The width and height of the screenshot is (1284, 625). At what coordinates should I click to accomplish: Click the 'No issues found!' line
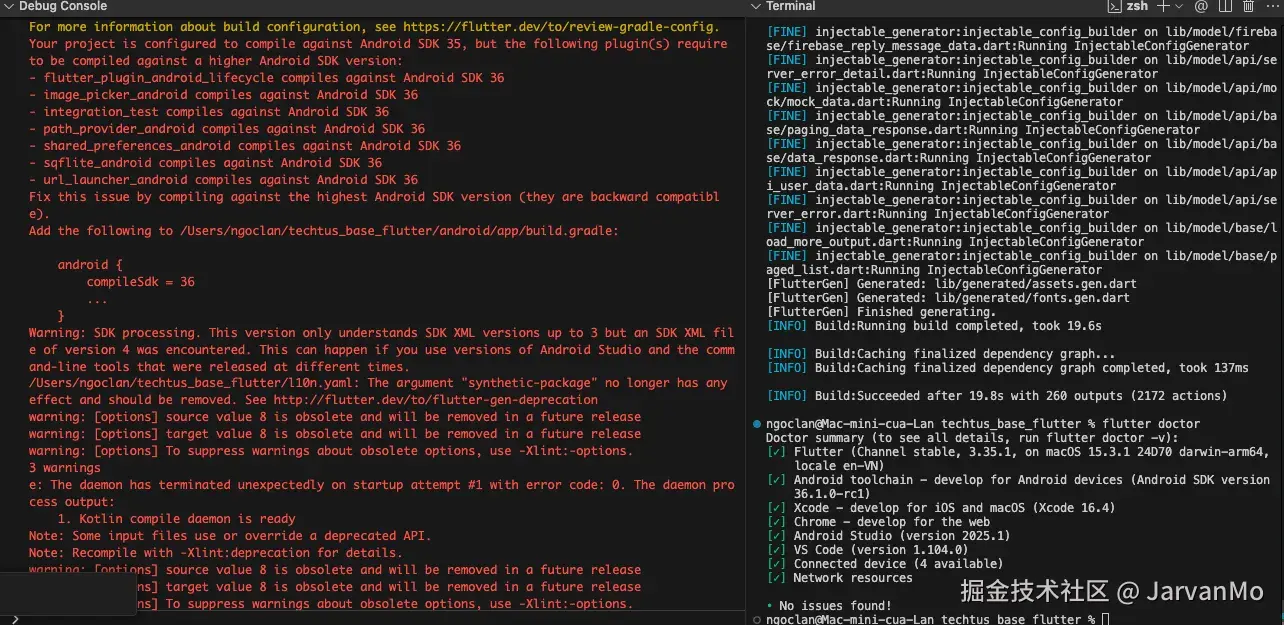coord(828,606)
